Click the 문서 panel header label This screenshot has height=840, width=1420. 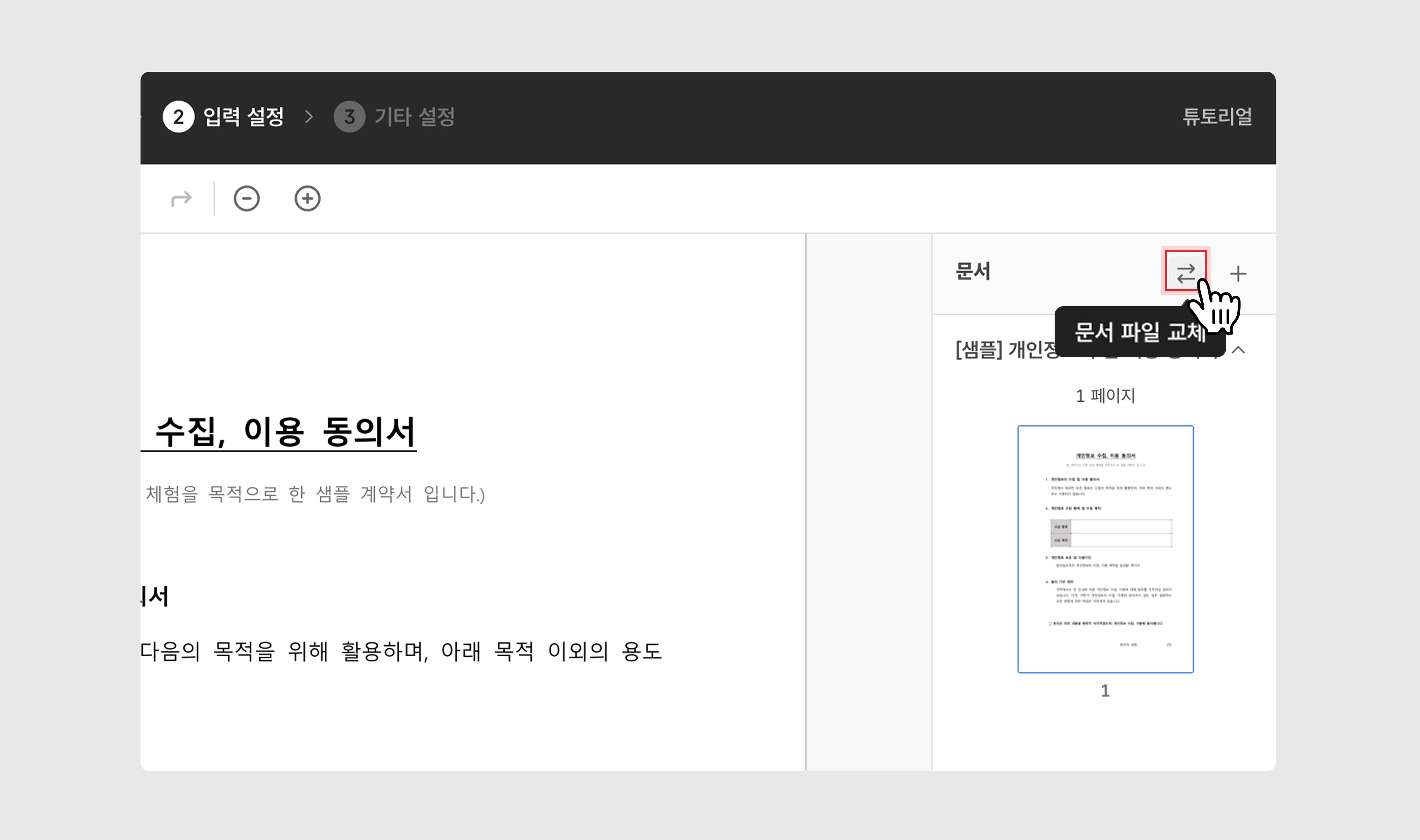point(972,272)
